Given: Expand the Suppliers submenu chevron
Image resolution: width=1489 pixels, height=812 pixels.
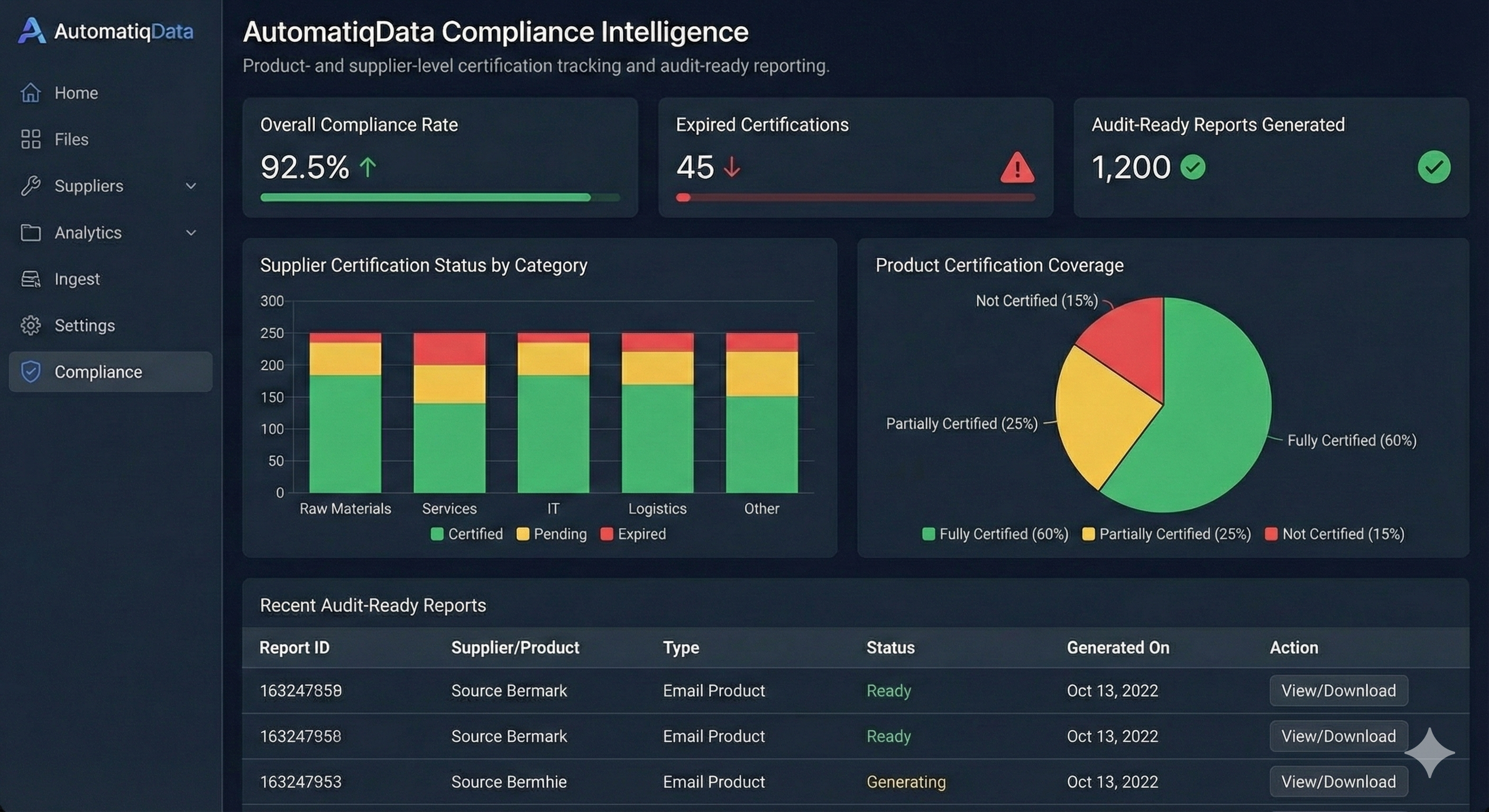Looking at the screenshot, I should coord(191,186).
